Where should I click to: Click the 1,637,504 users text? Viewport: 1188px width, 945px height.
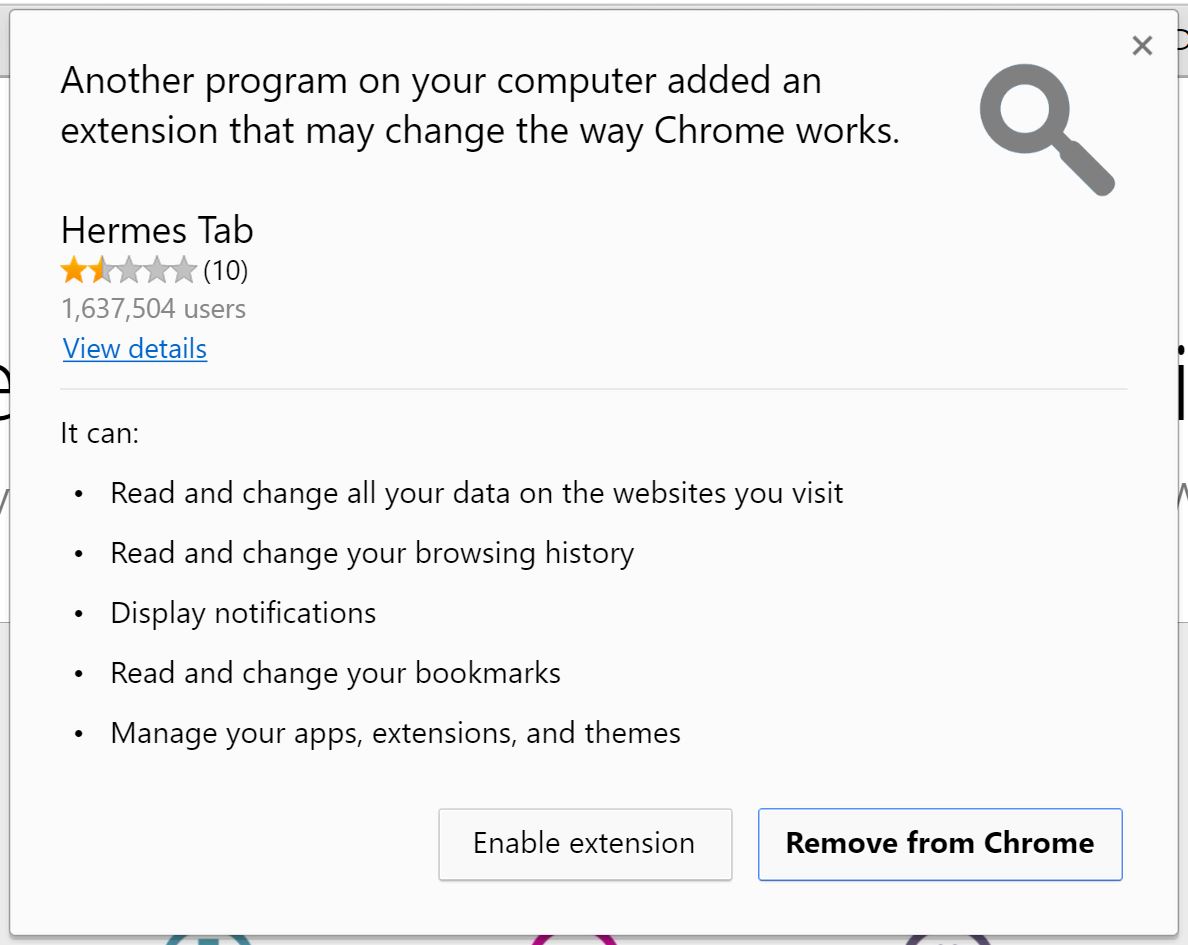pos(153,309)
